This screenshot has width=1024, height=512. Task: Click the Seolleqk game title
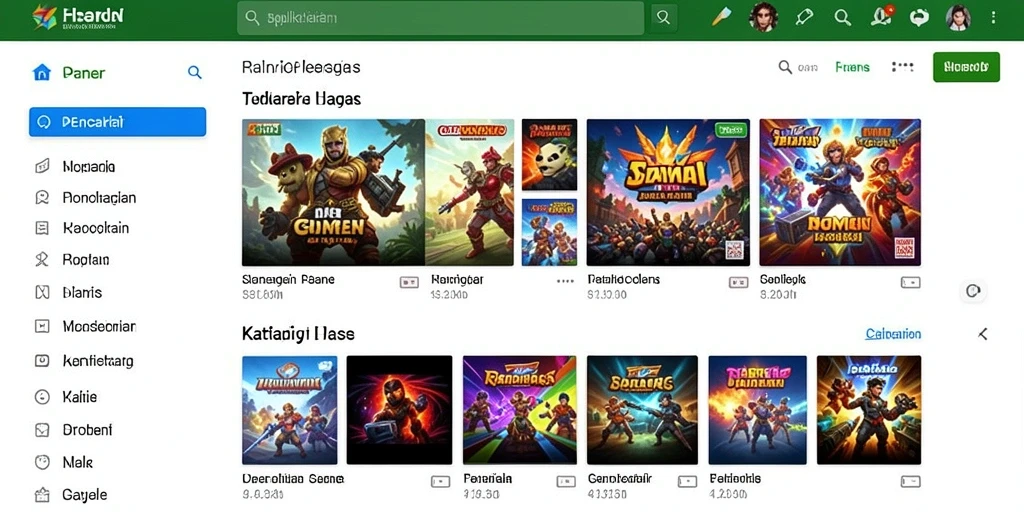point(783,280)
